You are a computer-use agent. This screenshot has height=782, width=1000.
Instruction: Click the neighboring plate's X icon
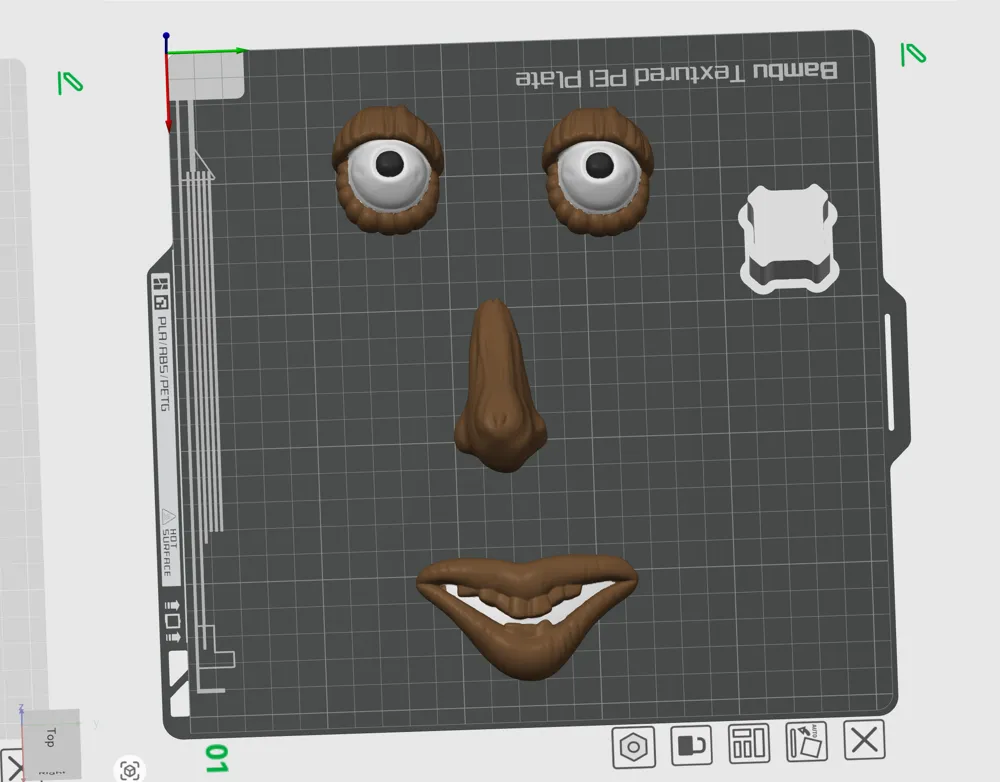click(x=11, y=765)
